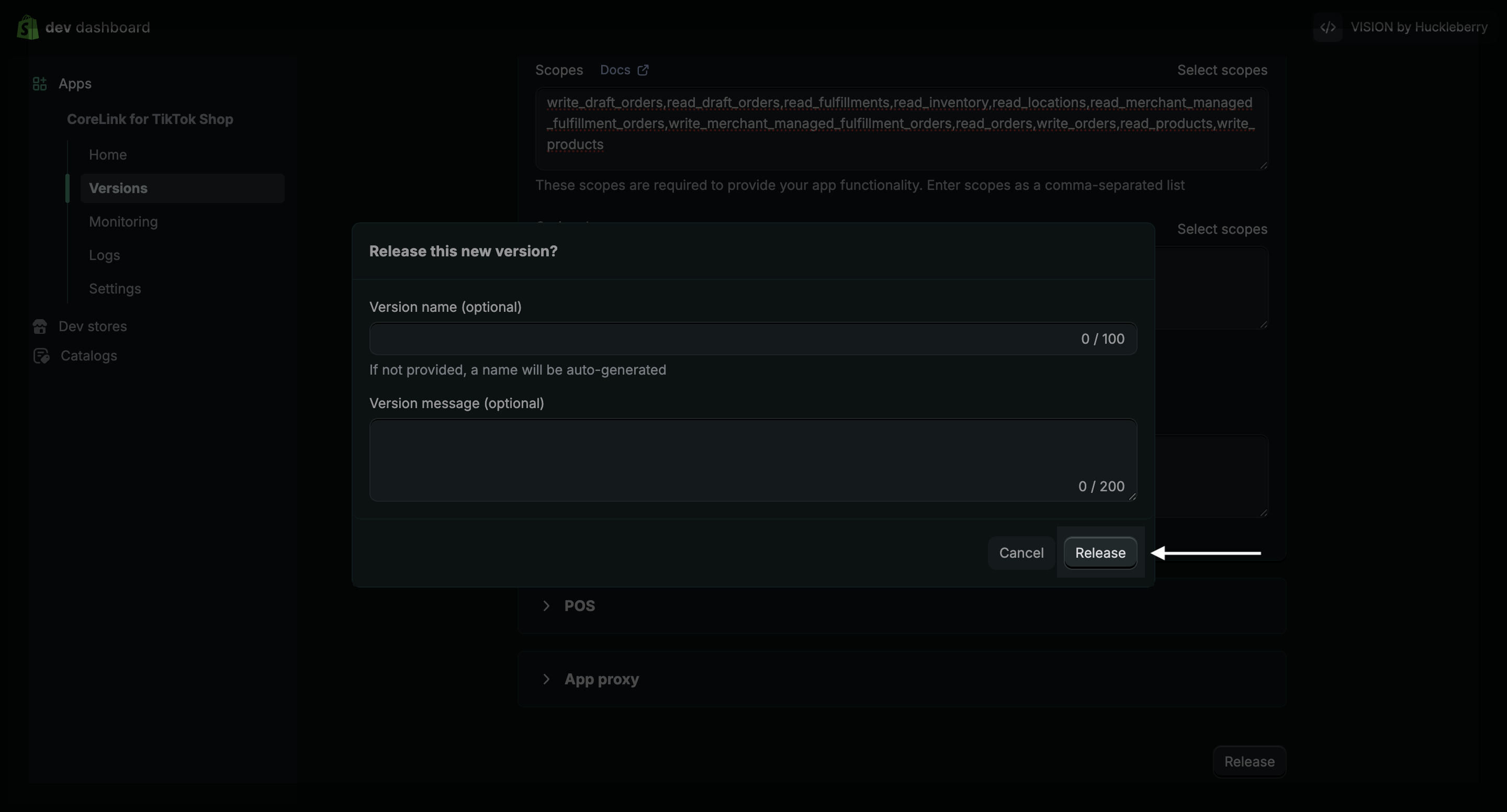This screenshot has width=1507, height=812.
Task: Click the Catalogs icon in sidebar
Action: click(x=41, y=356)
